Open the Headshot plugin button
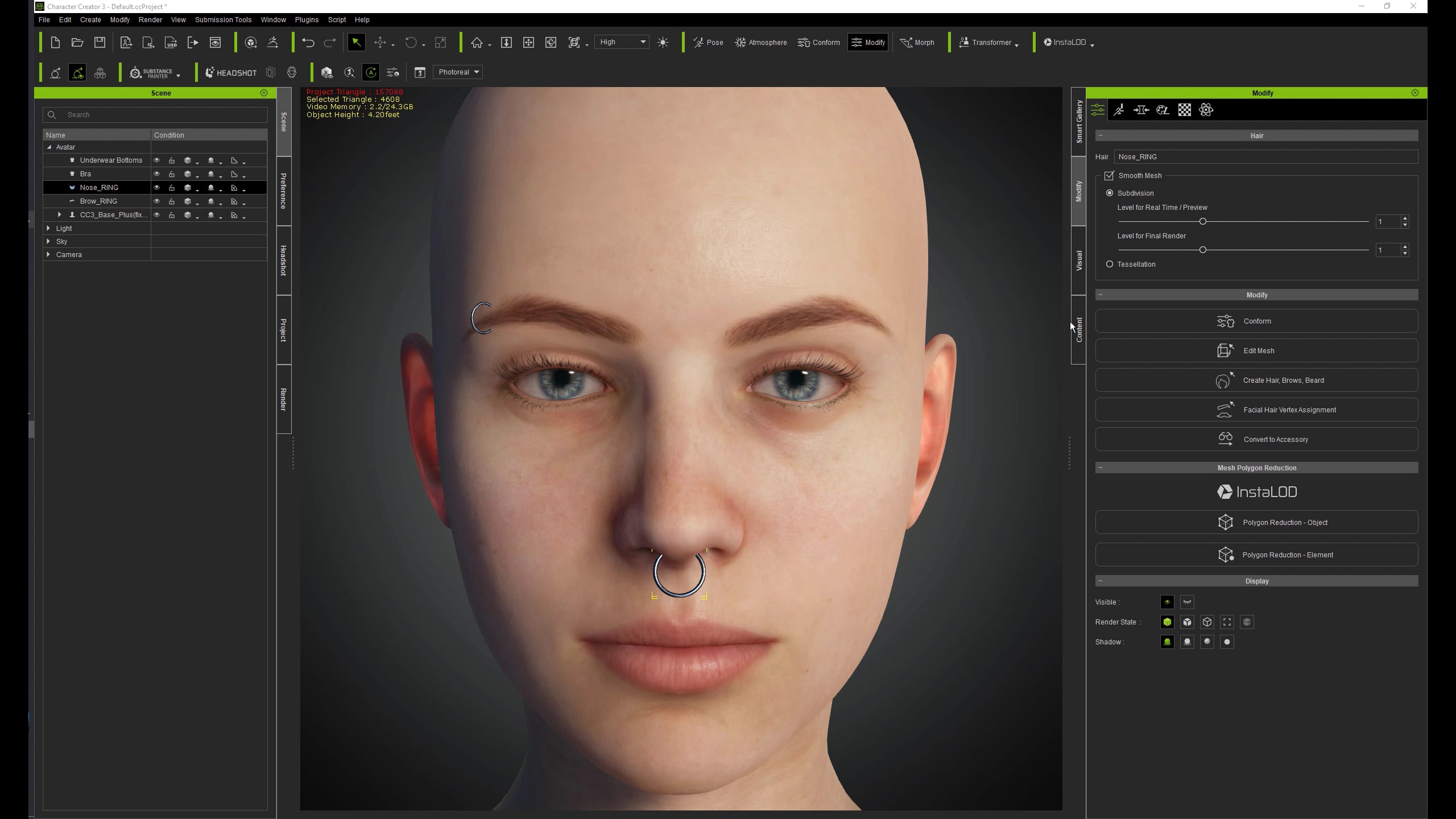Viewport: 1456px width, 819px height. [x=231, y=73]
